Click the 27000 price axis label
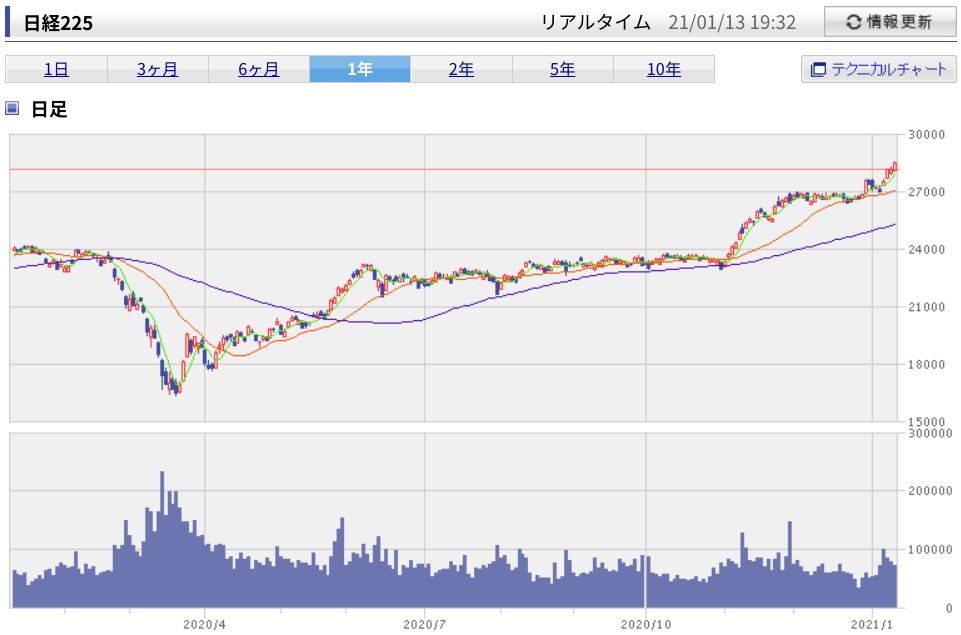Image resolution: width=961 pixels, height=635 pixels. point(926,192)
